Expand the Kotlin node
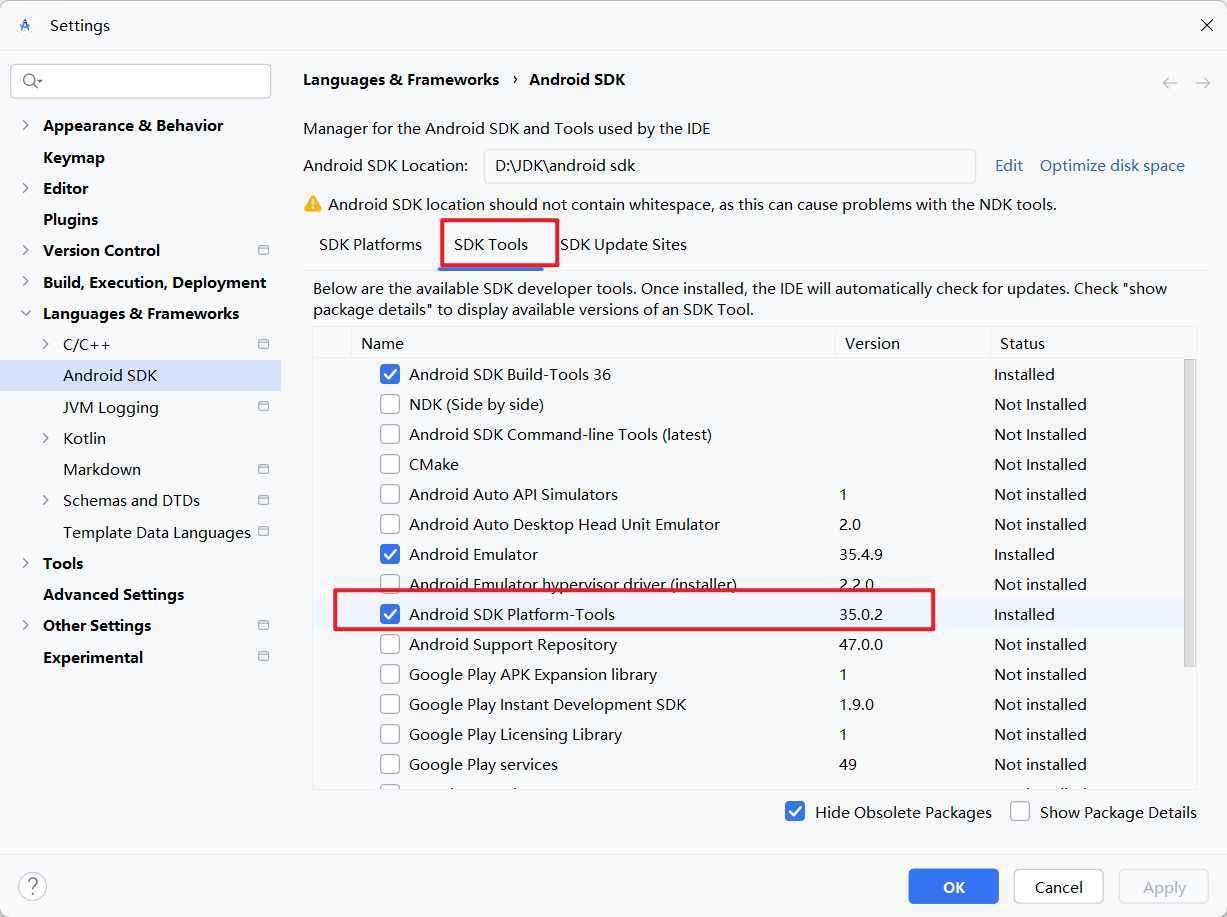Screen dimensions: 1227x917 tap(45, 438)
